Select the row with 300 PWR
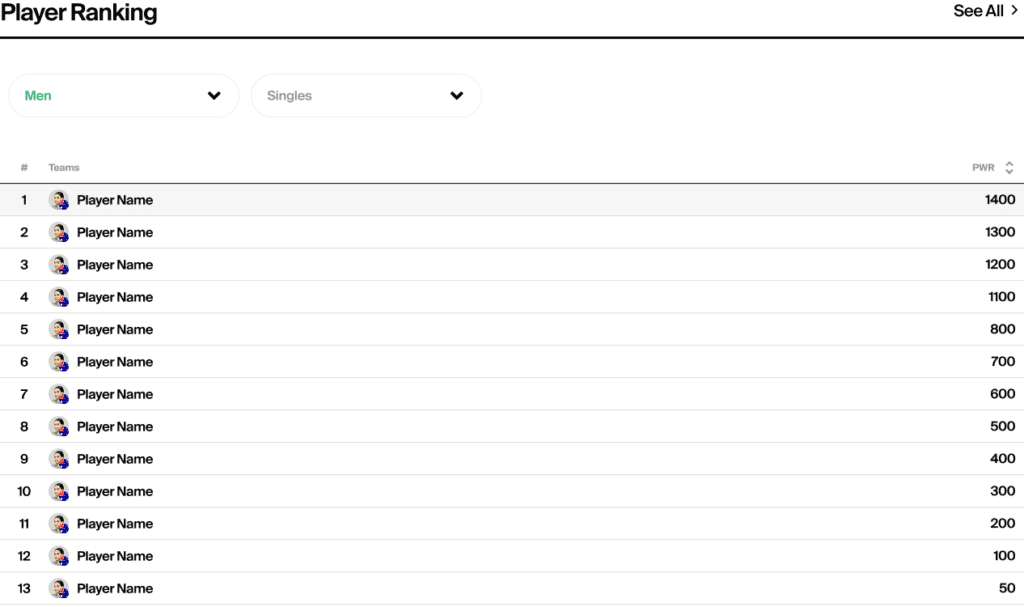This screenshot has width=1024, height=607. 512,491
